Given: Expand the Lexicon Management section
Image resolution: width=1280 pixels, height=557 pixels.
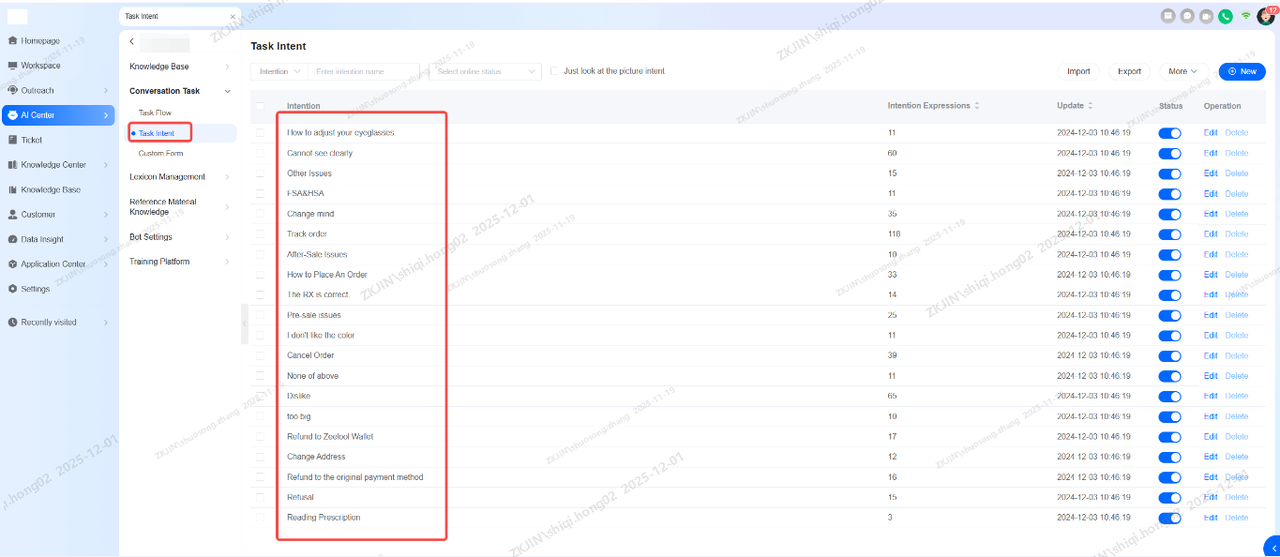Looking at the screenshot, I should (178, 177).
